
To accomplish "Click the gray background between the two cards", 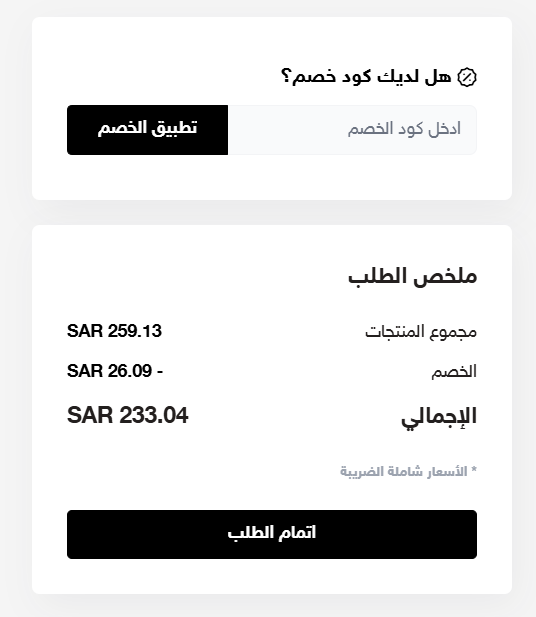I will coord(272,212).
